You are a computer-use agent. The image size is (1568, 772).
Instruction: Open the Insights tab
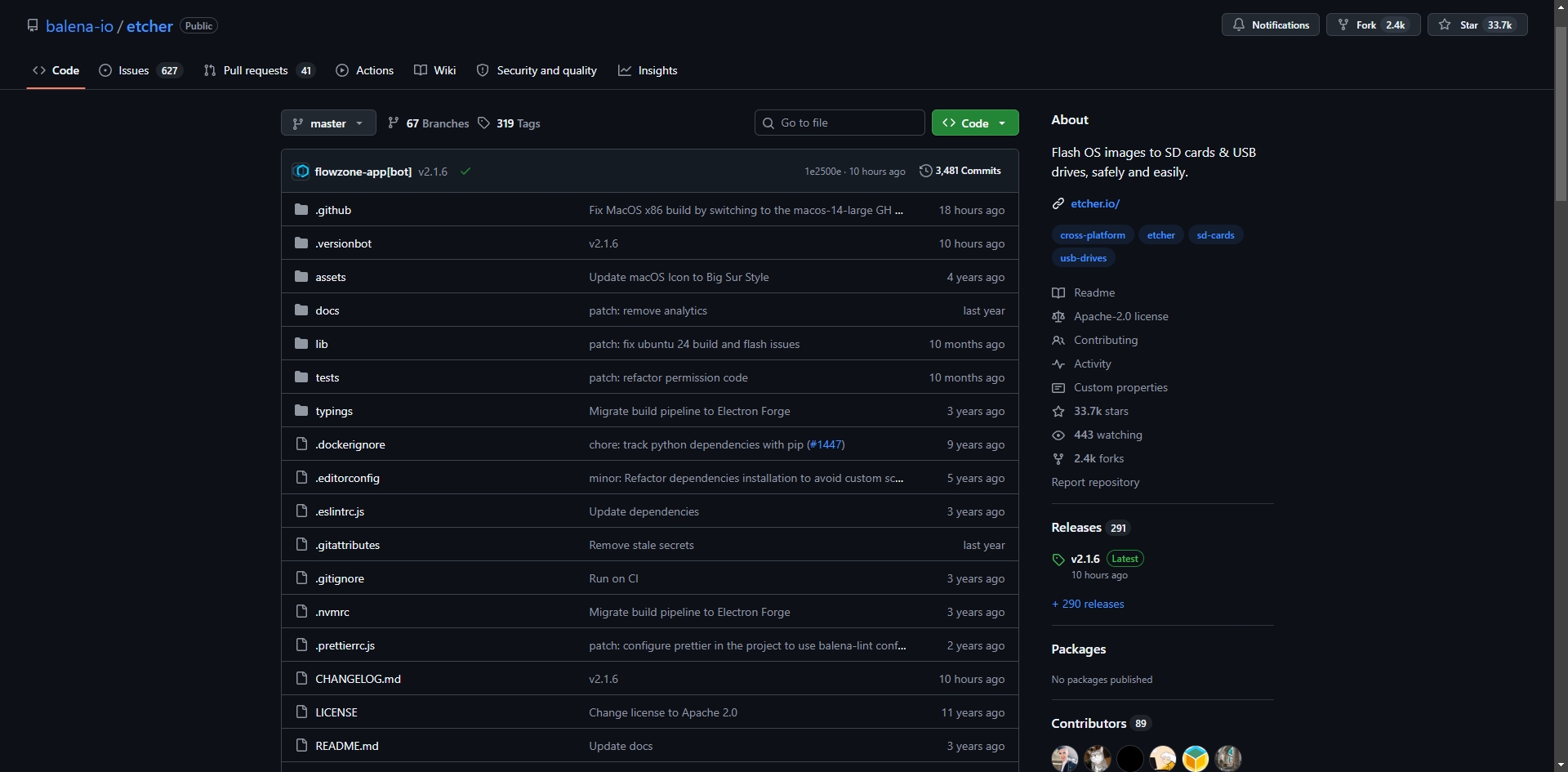pyautogui.click(x=648, y=70)
